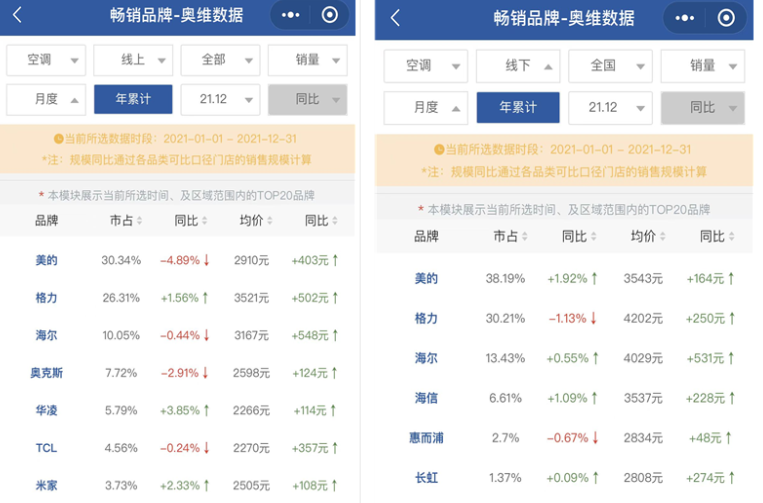Open the 销量 metric dropdown in left panel
Image resolution: width=763 pixels, height=503 pixels.
pyautogui.click(x=308, y=60)
